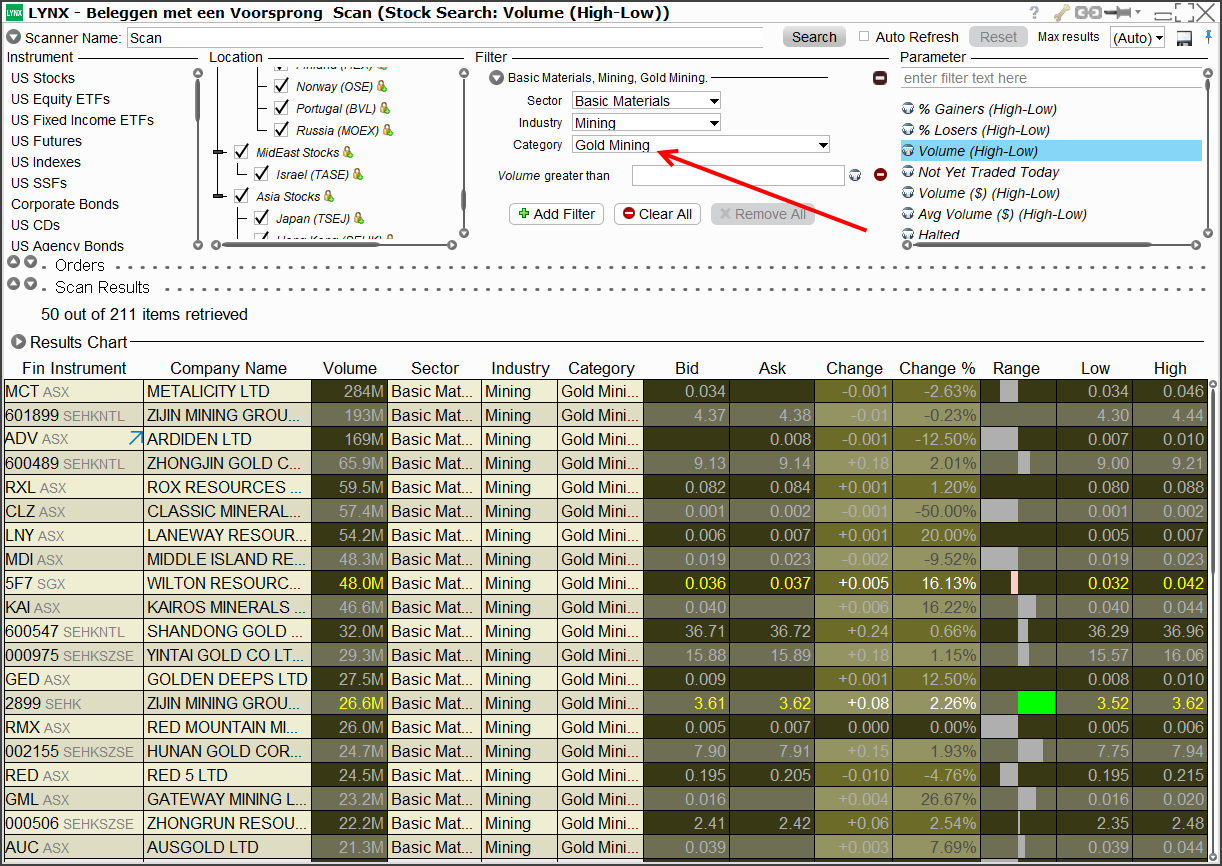Click the lock icon next to Asia Stocks
The image size is (1222, 866).
tap(329, 197)
